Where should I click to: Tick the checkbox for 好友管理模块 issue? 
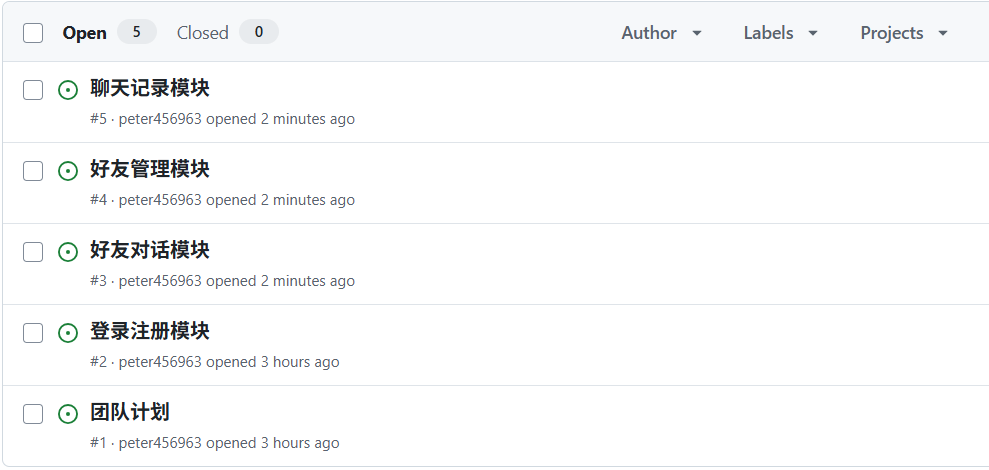(33, 171)
